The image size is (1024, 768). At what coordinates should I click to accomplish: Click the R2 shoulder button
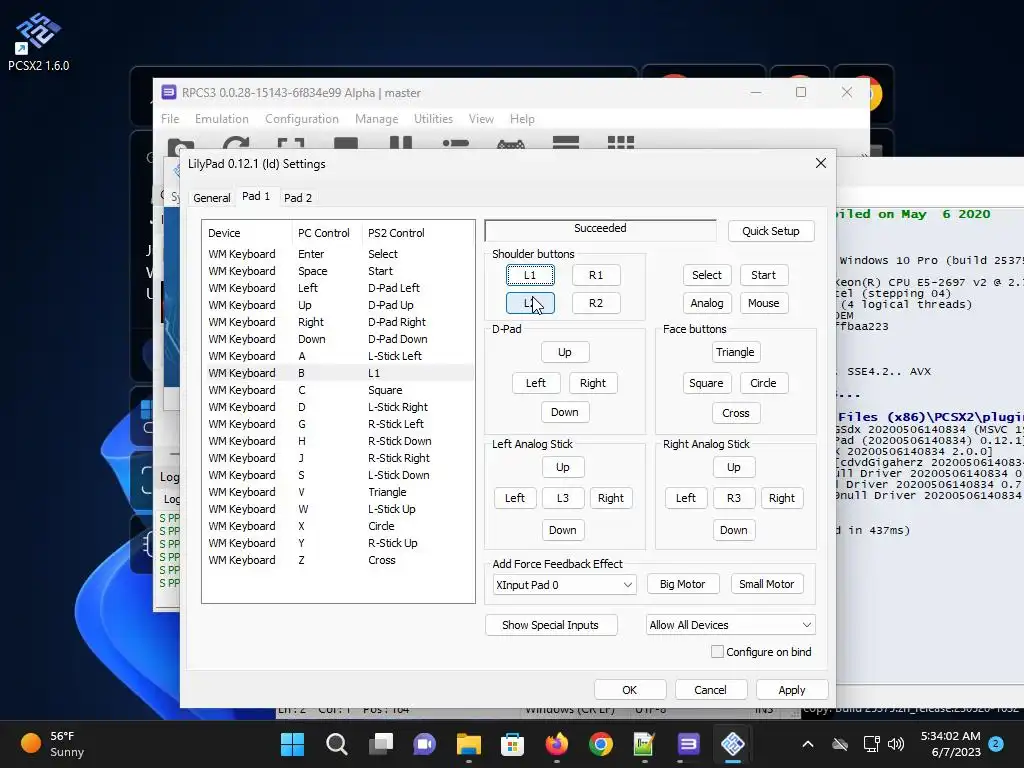(596, 303)
